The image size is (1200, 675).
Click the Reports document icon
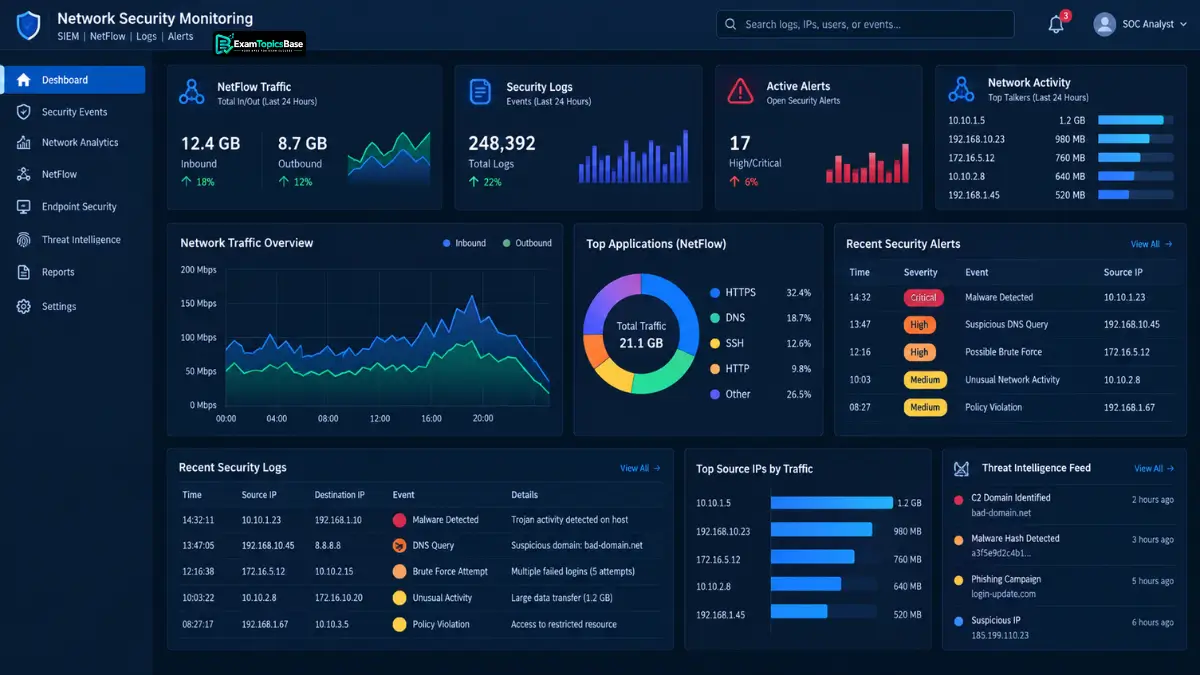(x=24, y=272)
